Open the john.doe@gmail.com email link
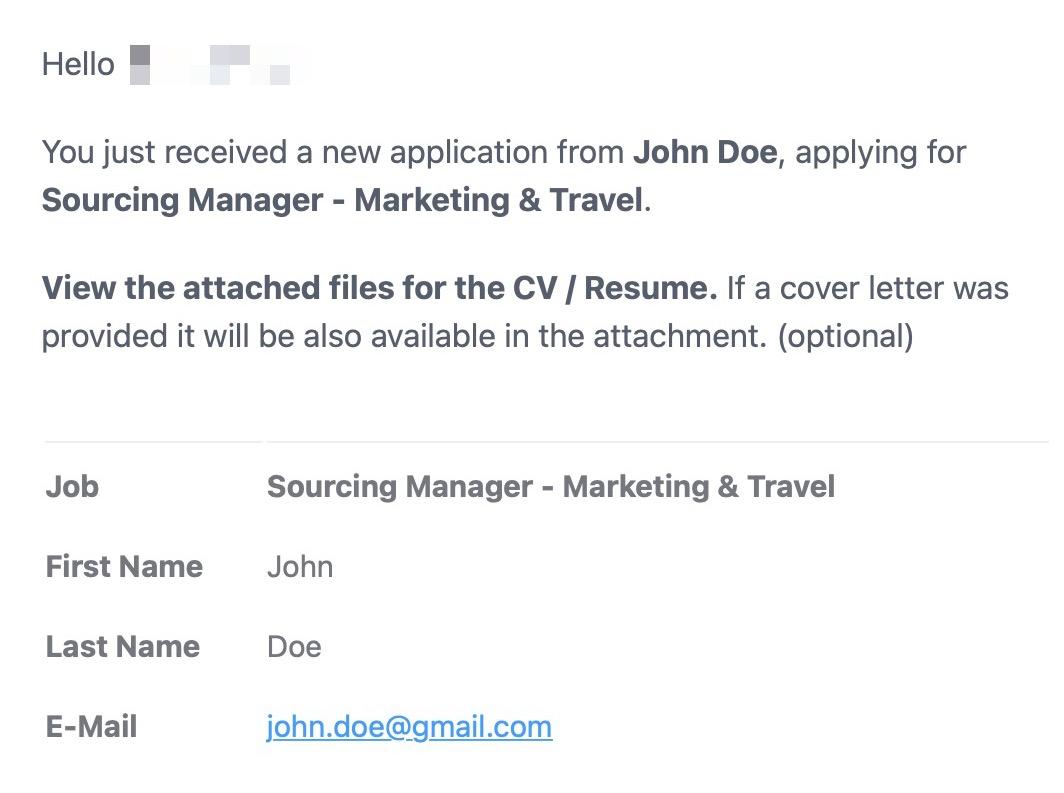The height and width of the screenshot is (793, 1064). coord(409,727)
